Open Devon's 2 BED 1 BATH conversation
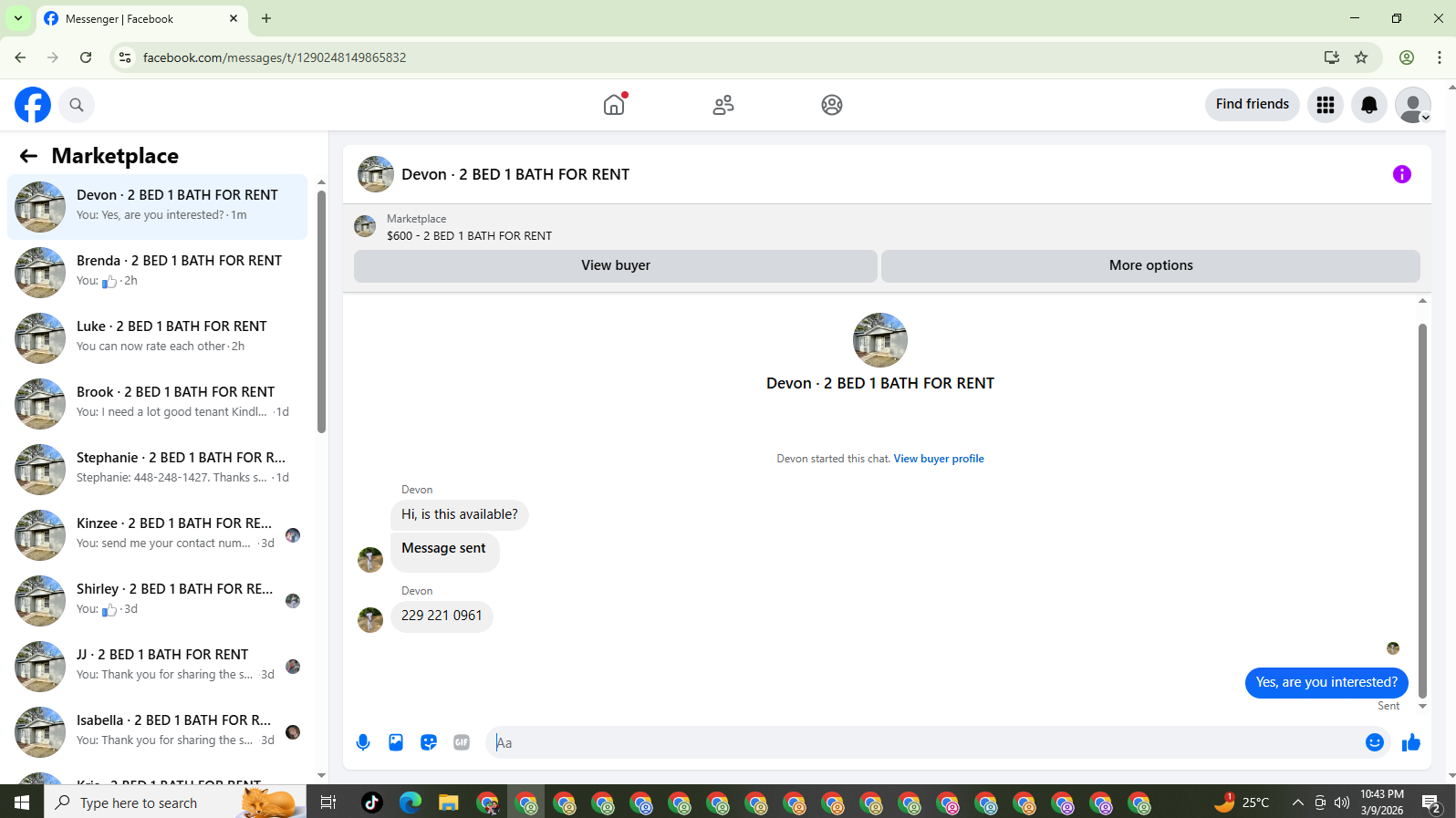 click(157, 207)
